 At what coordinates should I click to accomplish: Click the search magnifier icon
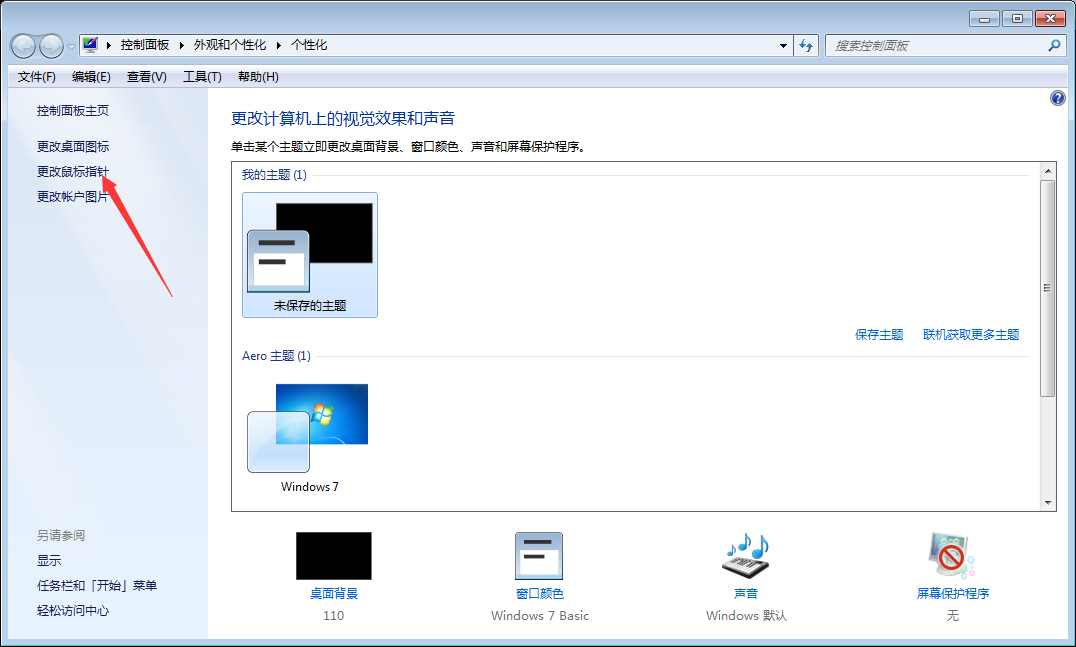point(1054,45)
